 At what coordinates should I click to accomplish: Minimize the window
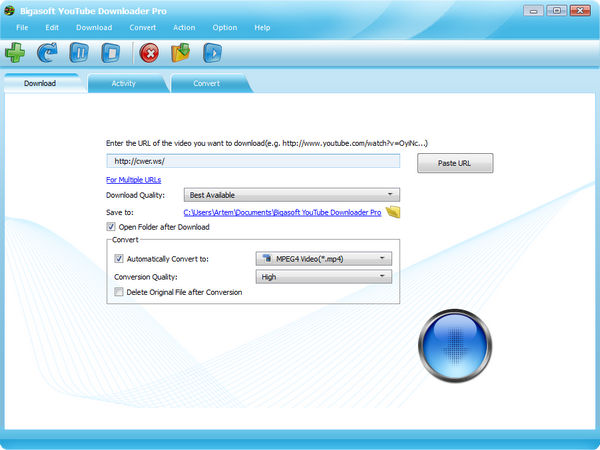pyautogui.click(x=533, y=11)
